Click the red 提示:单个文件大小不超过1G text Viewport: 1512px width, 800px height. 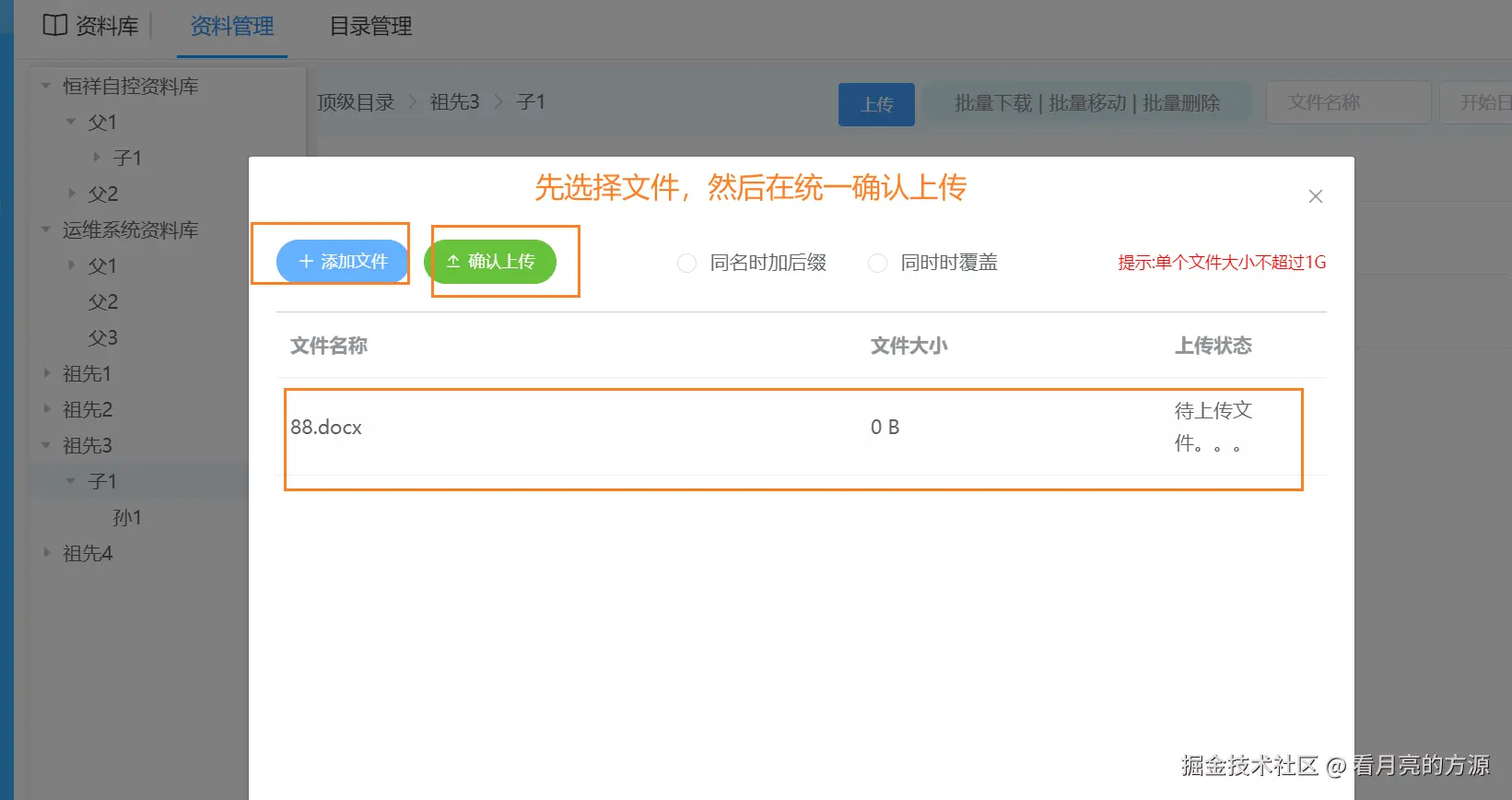[1223, 263]
